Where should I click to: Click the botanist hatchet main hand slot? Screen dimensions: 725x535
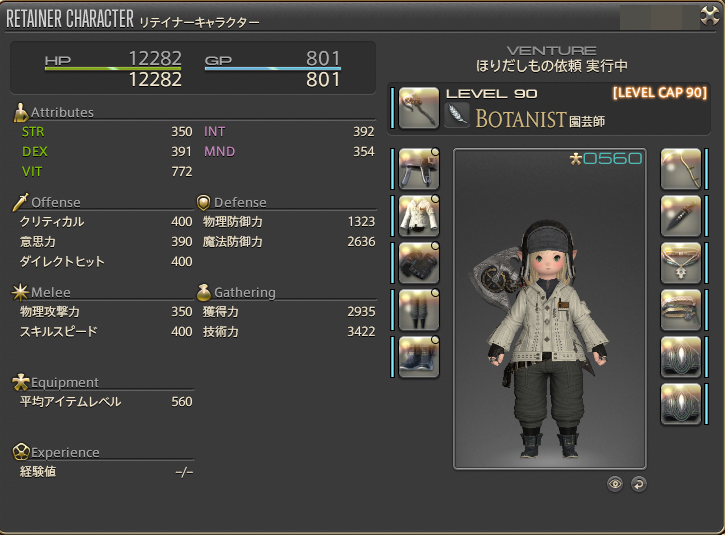point(418,108)
